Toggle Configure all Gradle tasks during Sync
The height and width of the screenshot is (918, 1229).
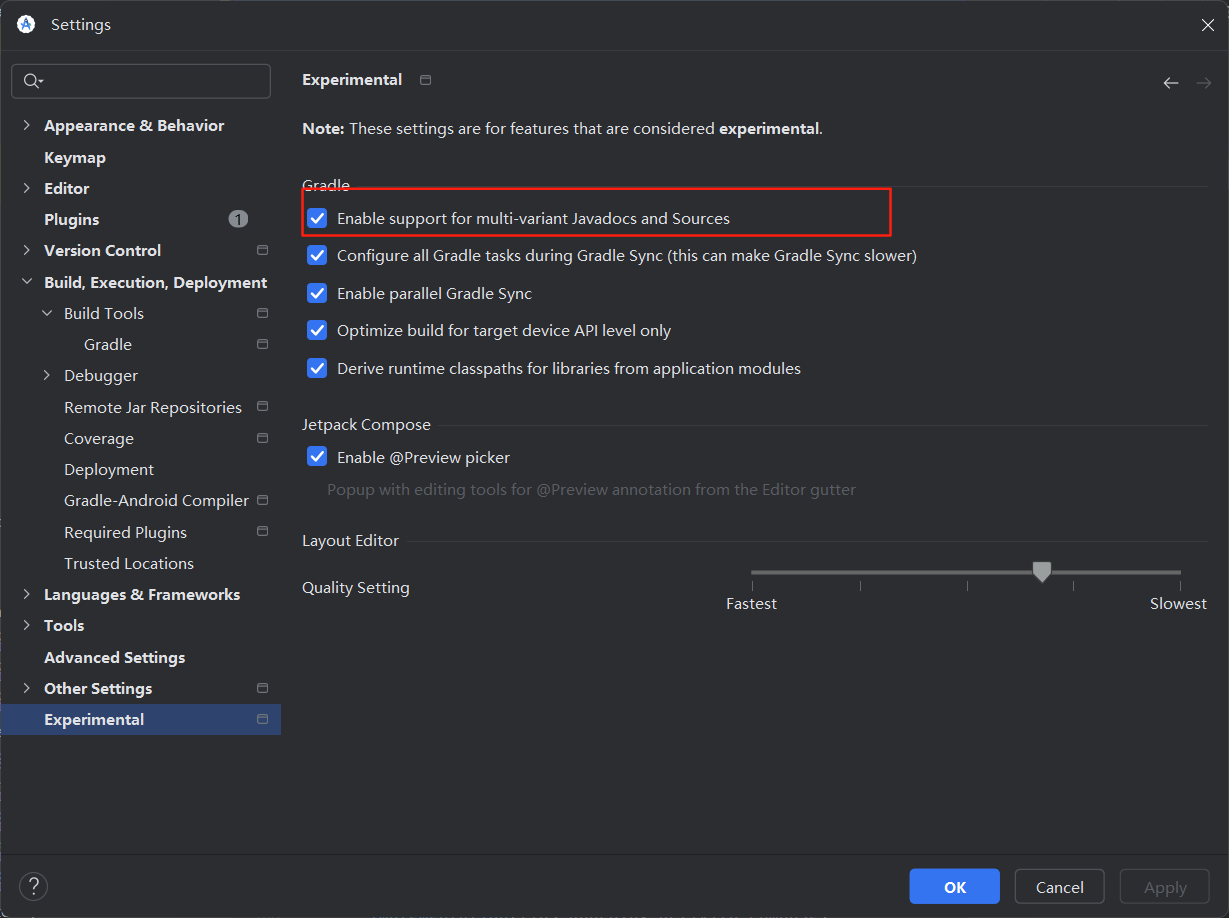pos(317,255)
